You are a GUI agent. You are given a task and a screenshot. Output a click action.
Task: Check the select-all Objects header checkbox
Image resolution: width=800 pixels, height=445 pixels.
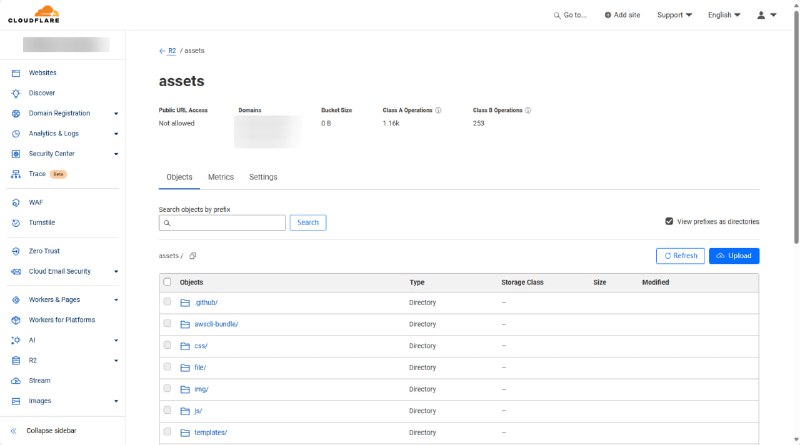[x=167, y=282]
